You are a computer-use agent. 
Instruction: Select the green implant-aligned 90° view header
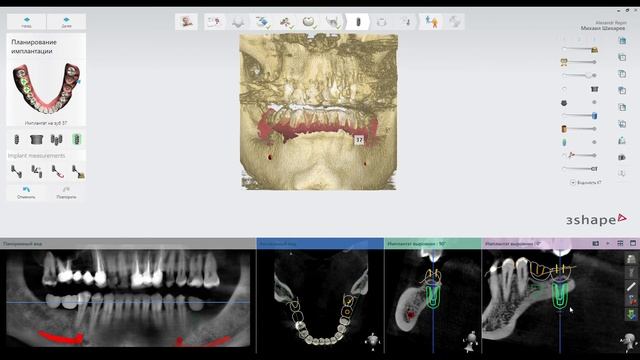433,244
